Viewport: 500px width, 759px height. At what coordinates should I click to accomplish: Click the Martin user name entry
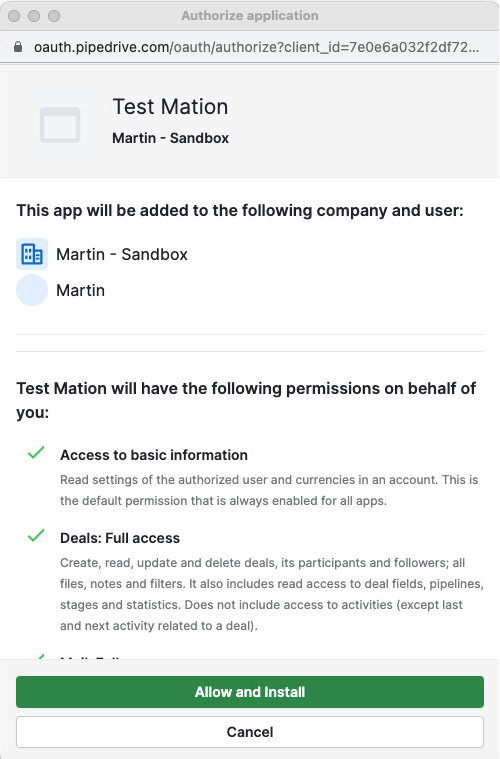coord(80,290)
